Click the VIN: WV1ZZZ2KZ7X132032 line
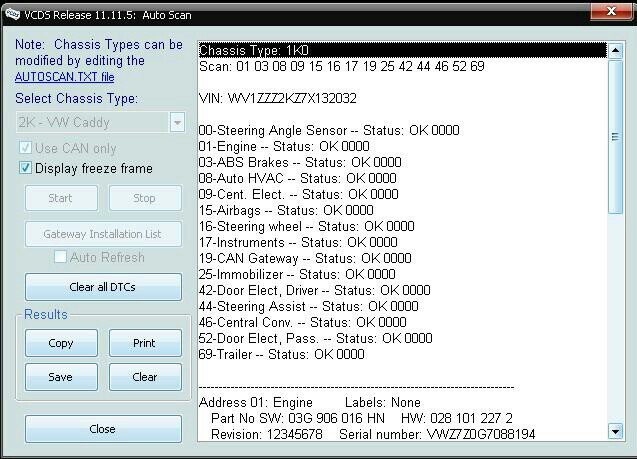 (x=403, y=98)
